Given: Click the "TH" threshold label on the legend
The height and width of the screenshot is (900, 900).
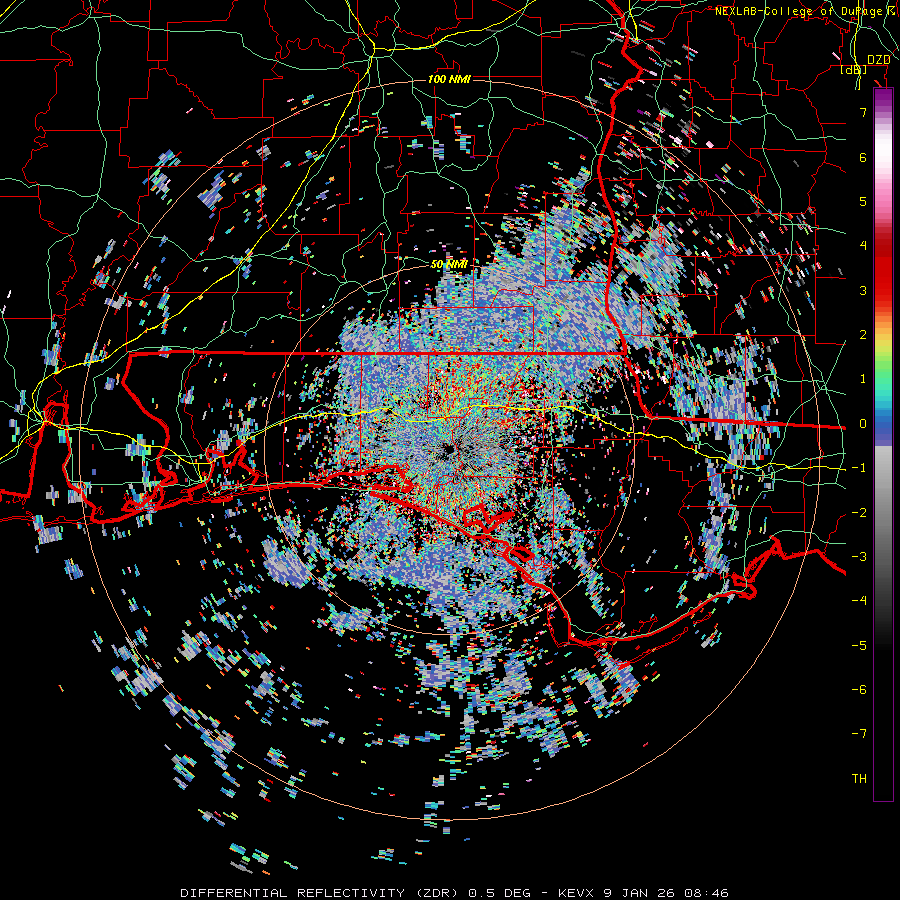Looking at the screenshot, I should 859,778.
